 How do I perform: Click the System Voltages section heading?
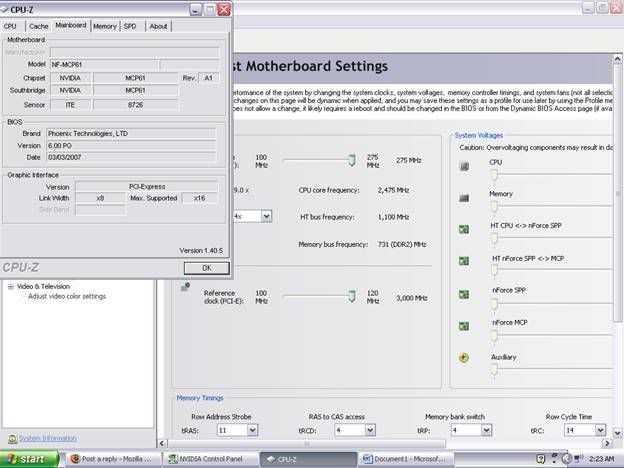click(x=479, y=135)
